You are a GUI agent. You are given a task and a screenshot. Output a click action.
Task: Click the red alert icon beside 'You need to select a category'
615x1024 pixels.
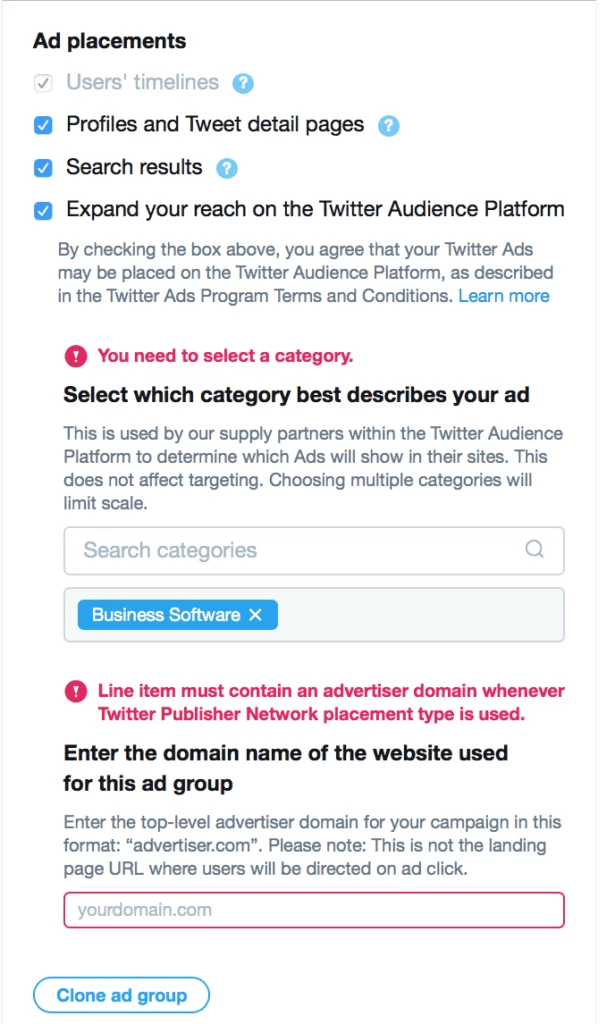pos(76,356)
